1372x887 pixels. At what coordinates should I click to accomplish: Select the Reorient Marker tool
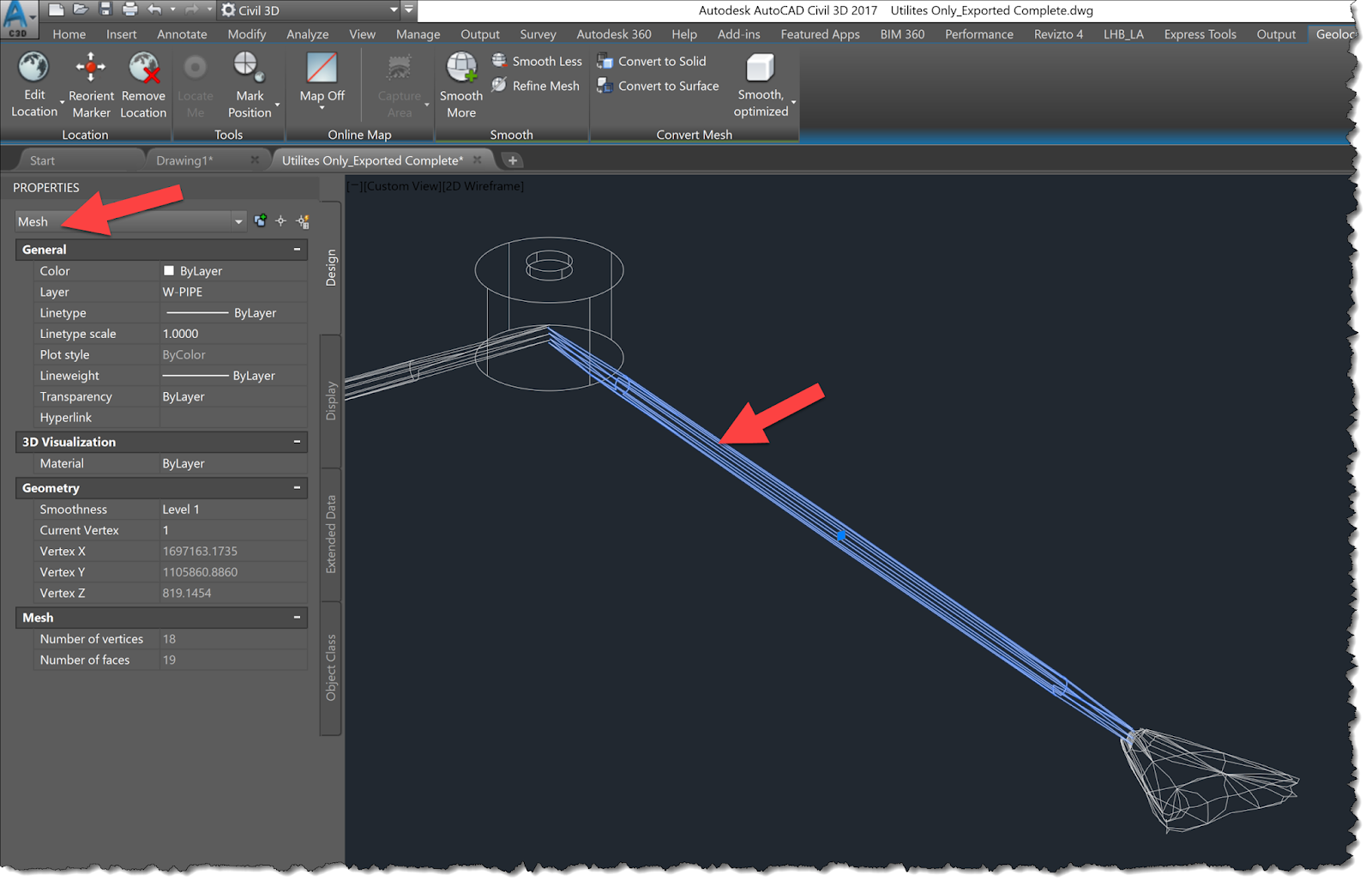pyautogui.click(x=91, y=84)
